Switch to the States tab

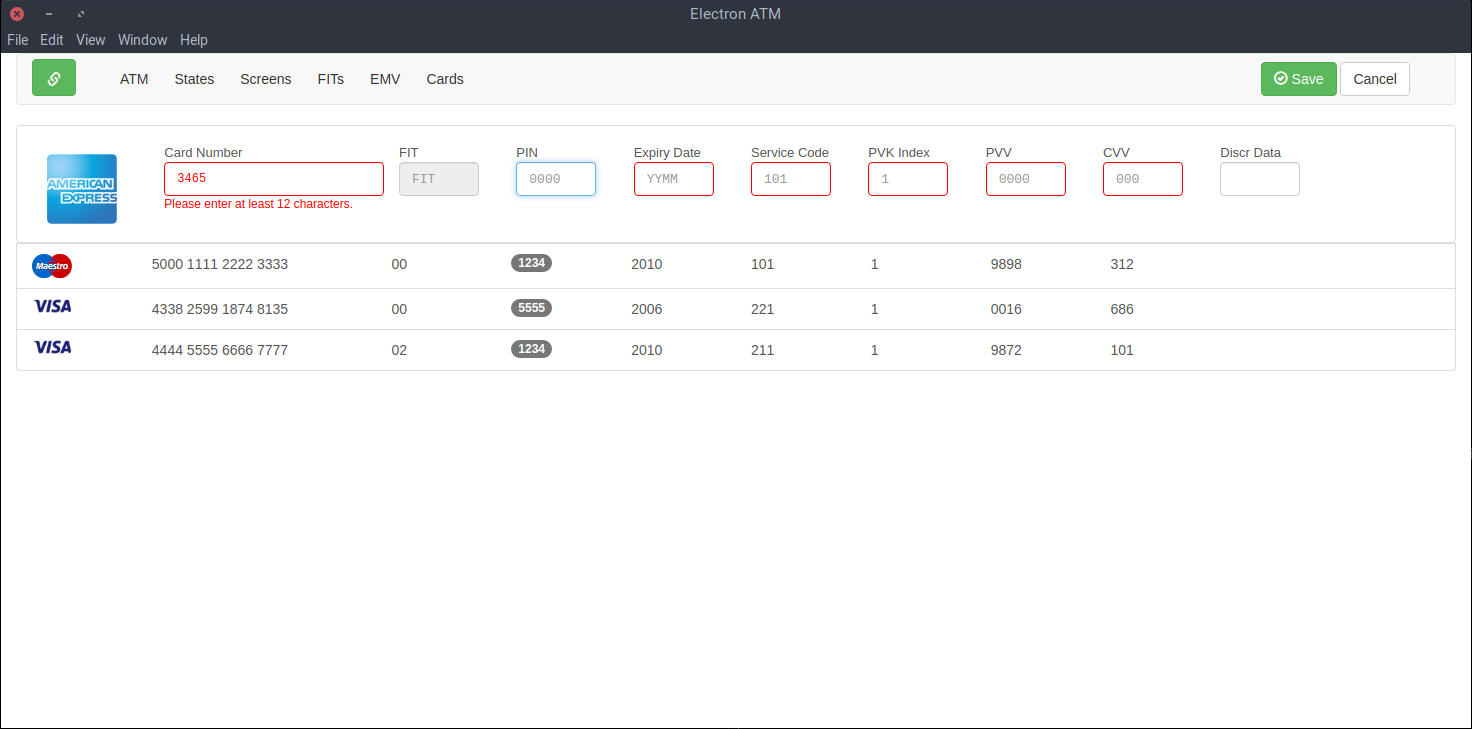[x=194, y=79]
